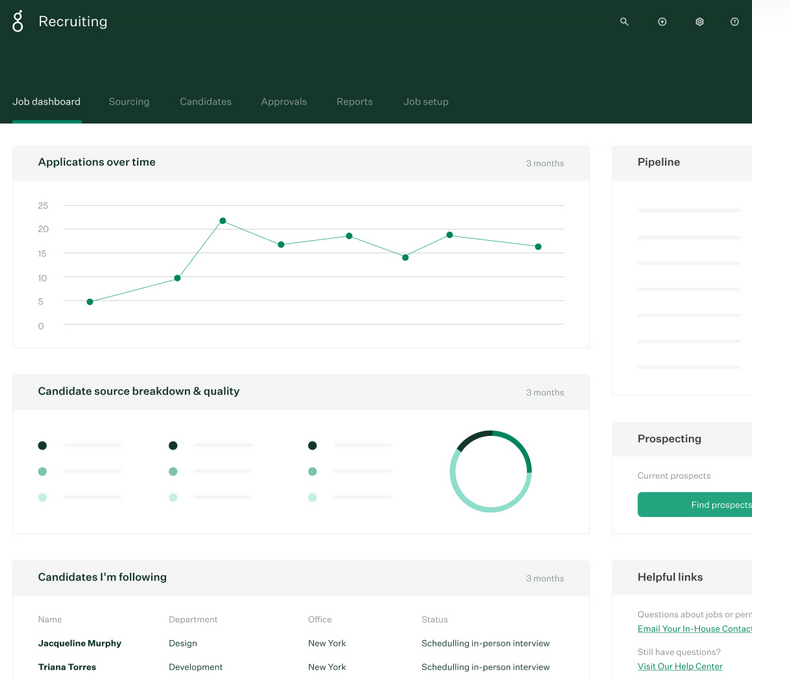
Task: Open the Candidates tab
Action: (206, 102)
